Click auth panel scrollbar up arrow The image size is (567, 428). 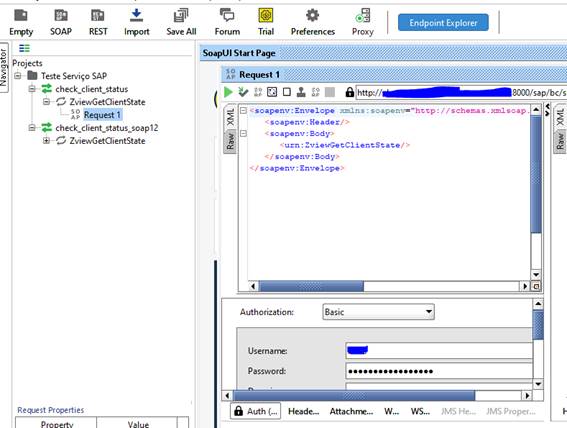click(538, 304)
